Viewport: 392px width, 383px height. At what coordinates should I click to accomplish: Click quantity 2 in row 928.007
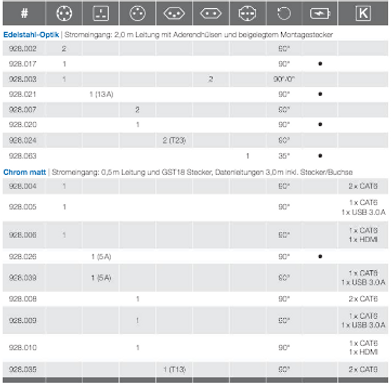coord(137,110)
